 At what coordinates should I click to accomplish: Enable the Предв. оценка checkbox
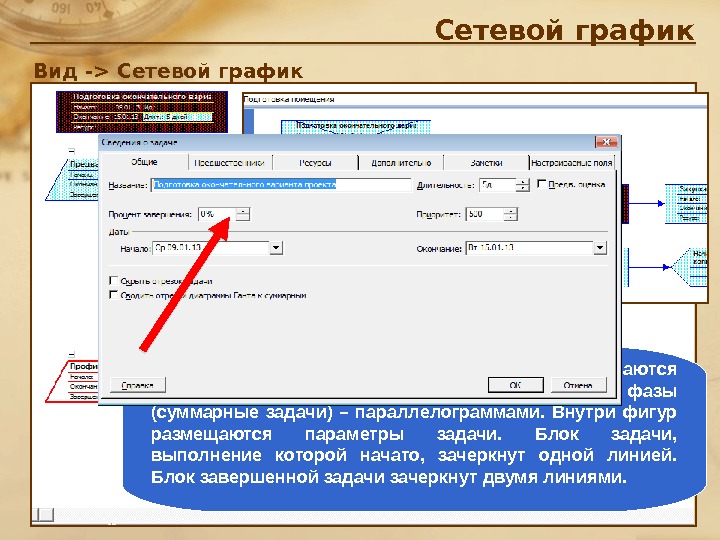click(x=541, y=184)
